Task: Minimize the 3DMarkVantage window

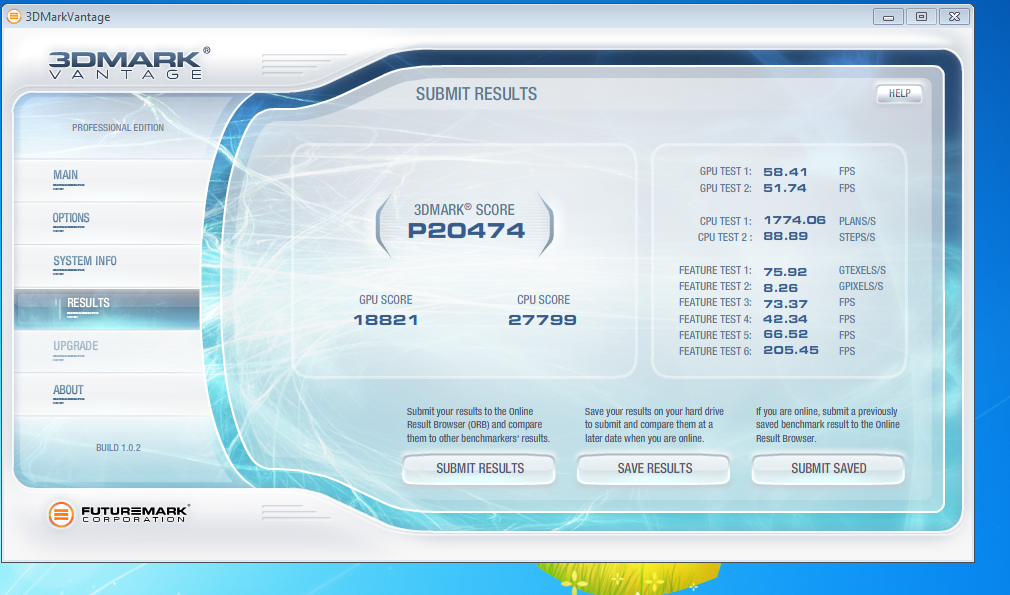Action: [x=888, y=17]
